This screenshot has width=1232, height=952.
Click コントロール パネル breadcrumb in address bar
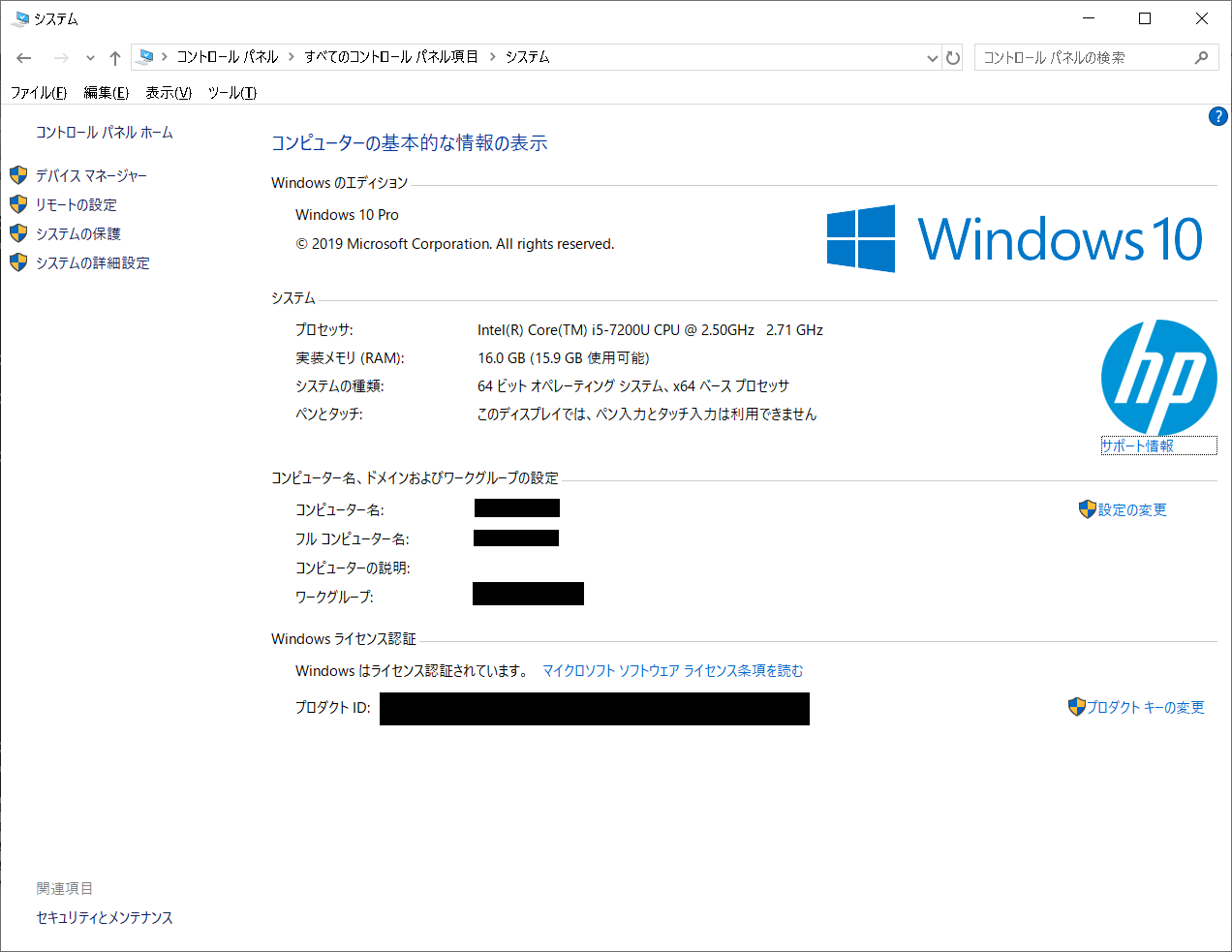[x=227, y=57]
